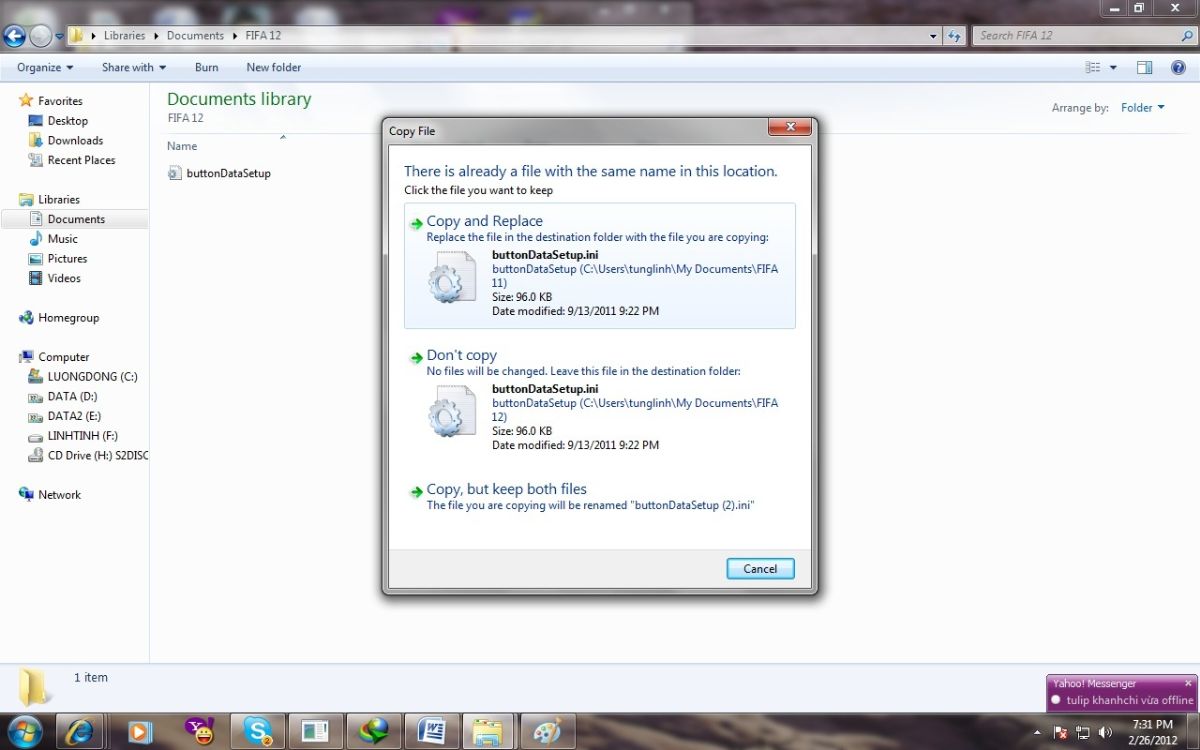Click the Name column header
Image resolution: width=1200 pixels, height=750 pixels.
pyautogui.click(x=182, y=146)
